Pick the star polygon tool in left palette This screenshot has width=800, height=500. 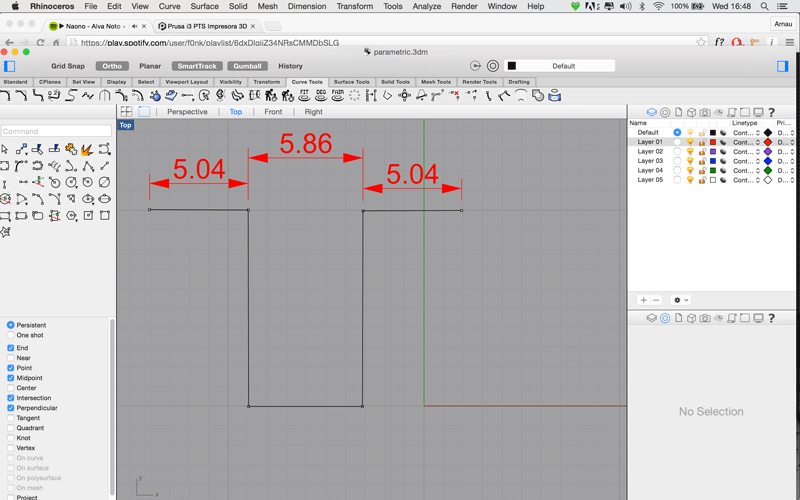click(x=6, y=232)
